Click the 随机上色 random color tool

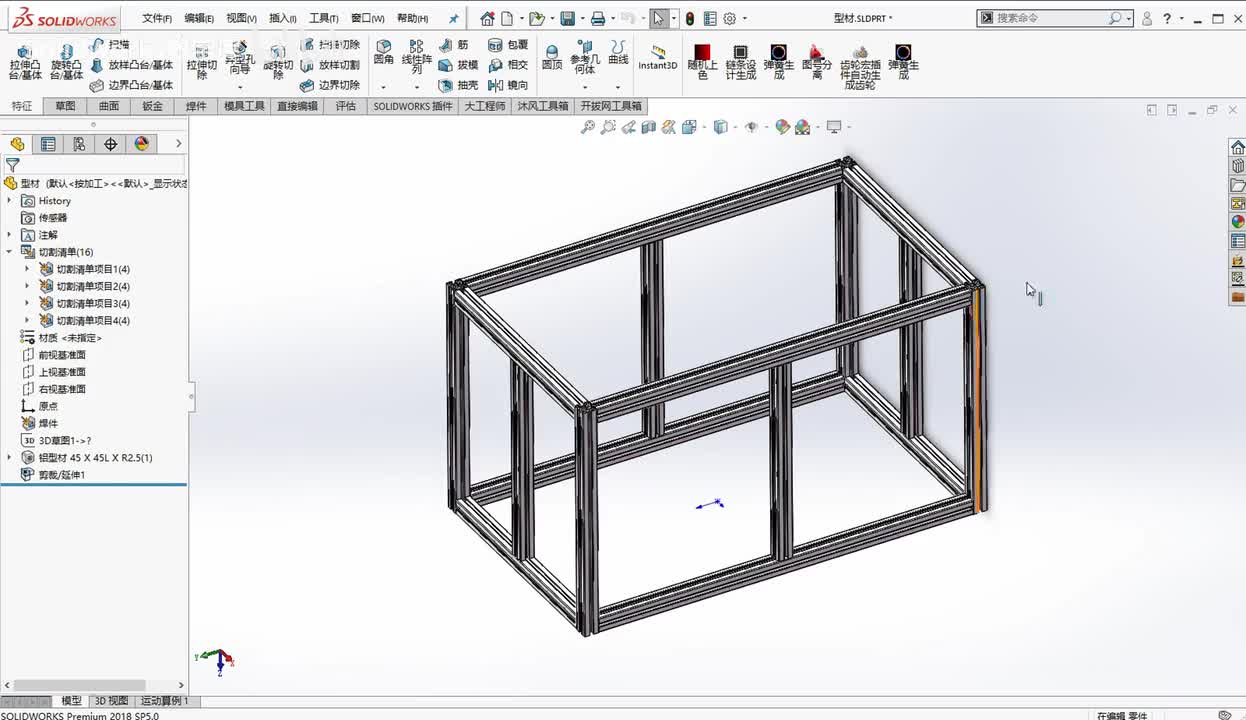point(702,62)
